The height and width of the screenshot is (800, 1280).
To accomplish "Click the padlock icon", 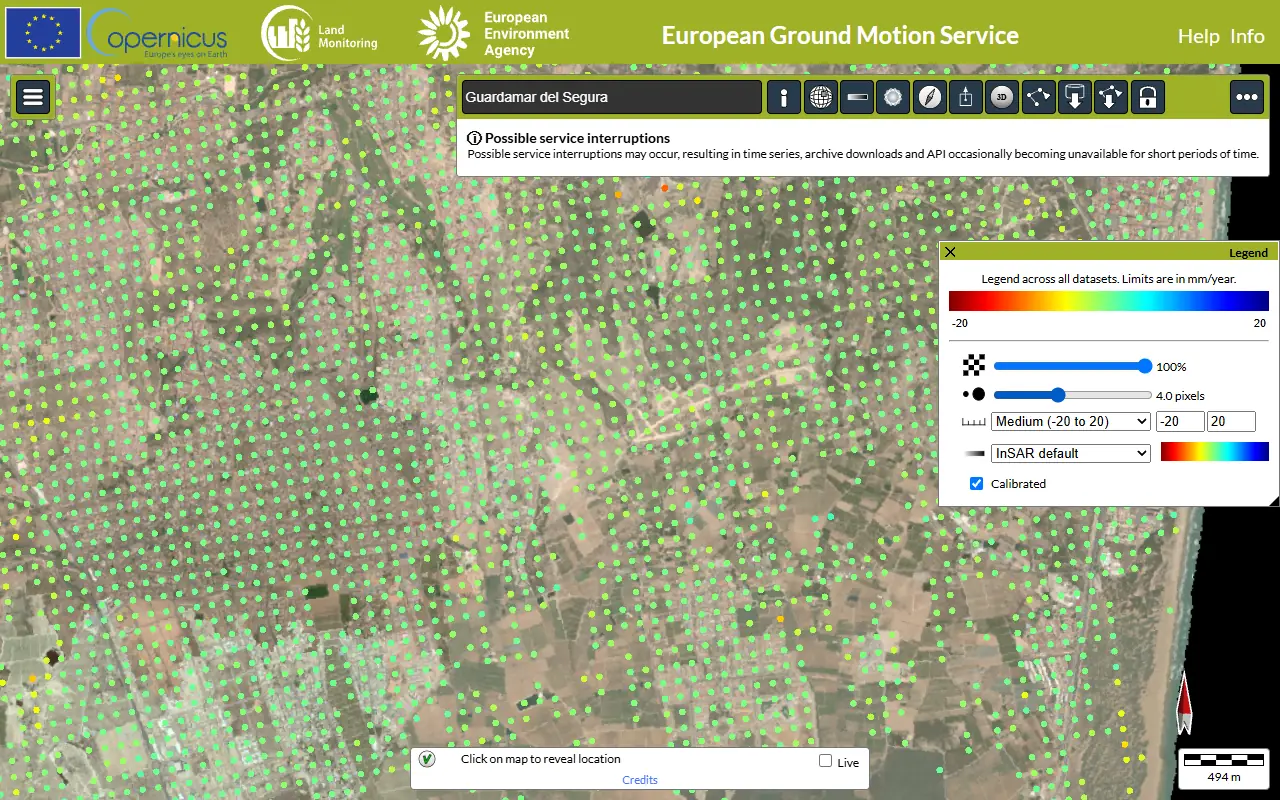I will 1148,97.
